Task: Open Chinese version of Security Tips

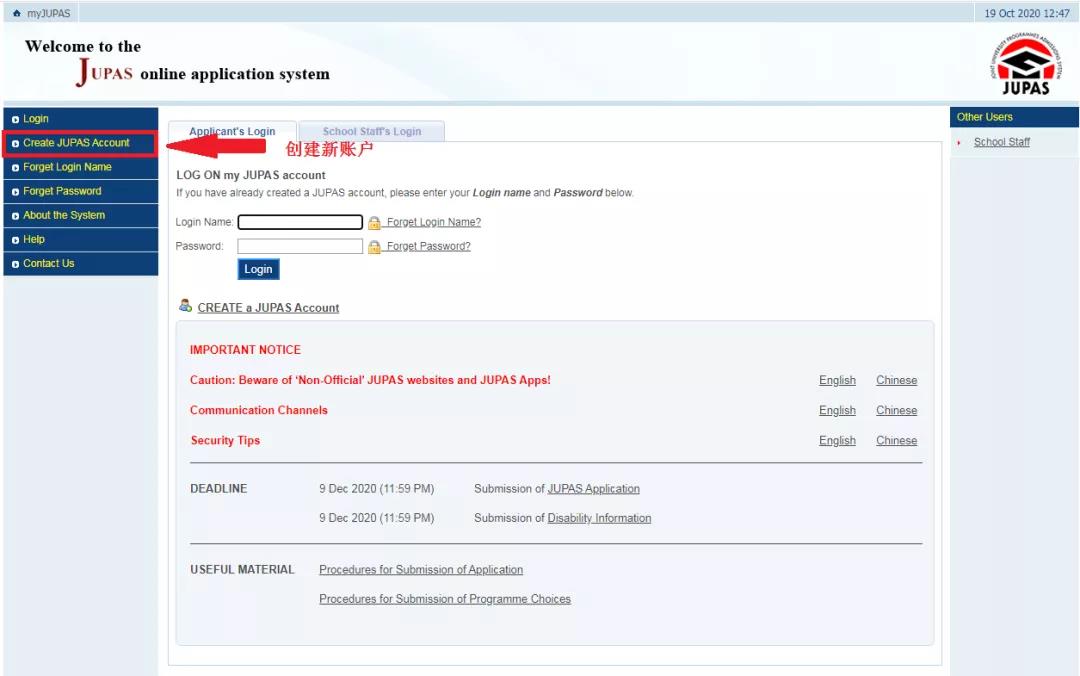Action: 896,440
